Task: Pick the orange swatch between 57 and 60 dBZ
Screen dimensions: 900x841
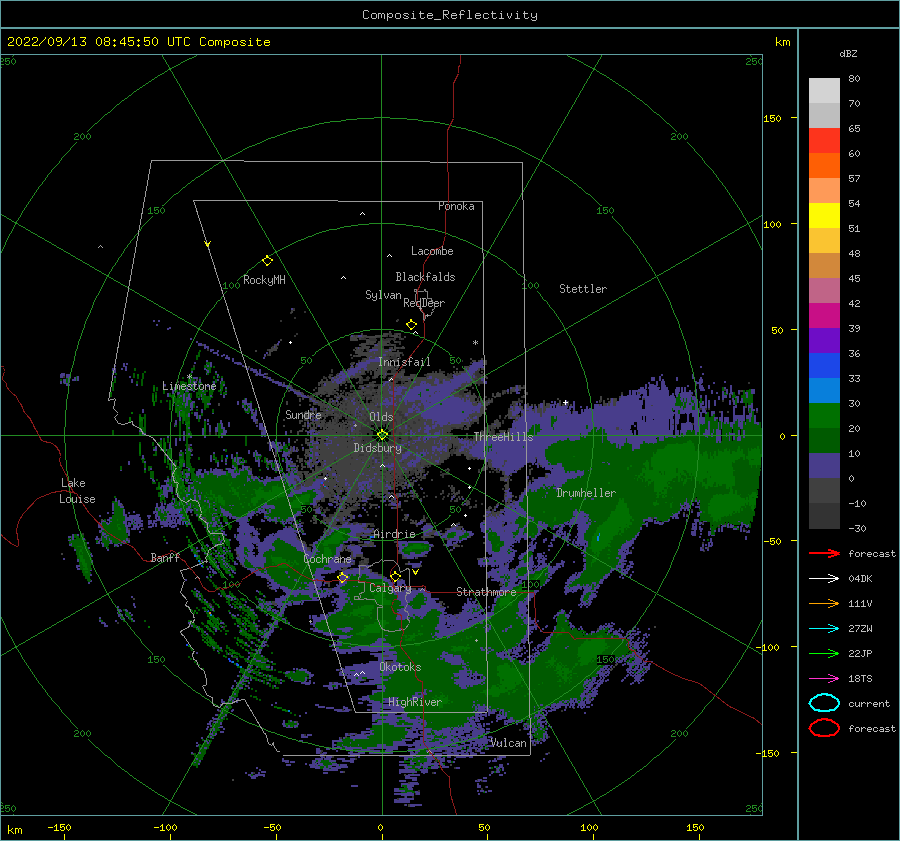Action: coord(824,165)
